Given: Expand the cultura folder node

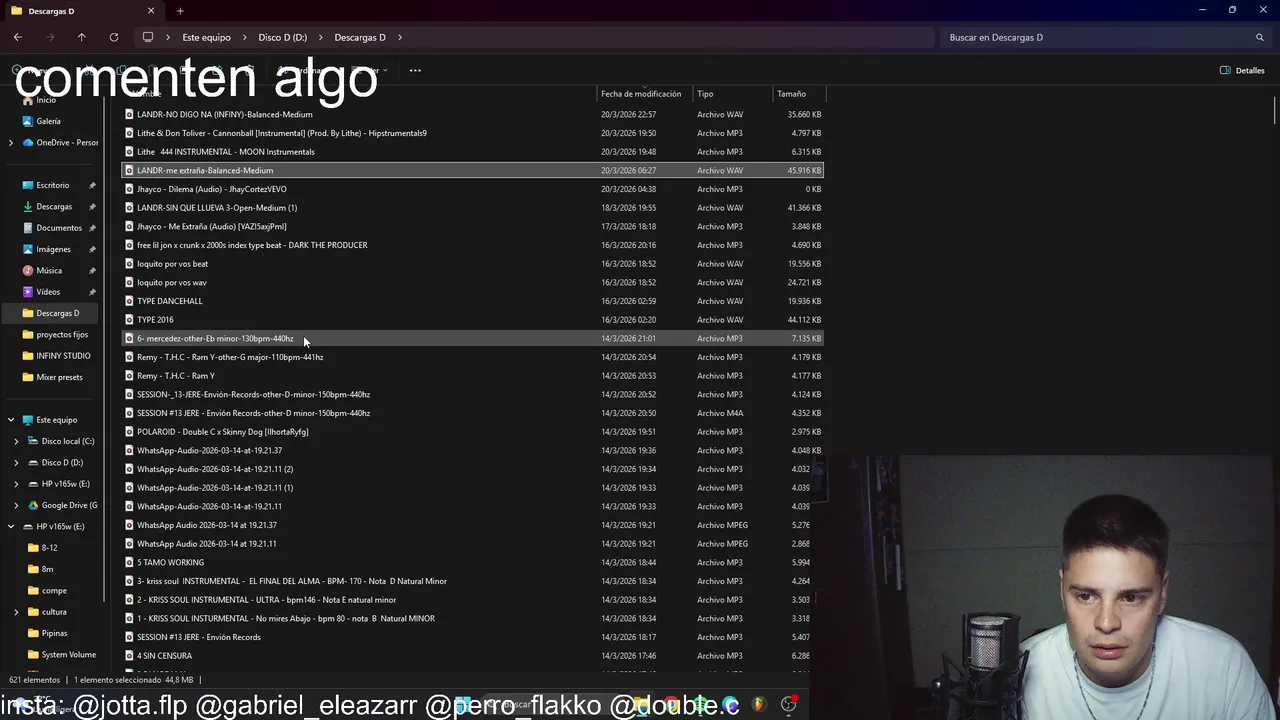Looking at the screenshot, I should (16, 612).
